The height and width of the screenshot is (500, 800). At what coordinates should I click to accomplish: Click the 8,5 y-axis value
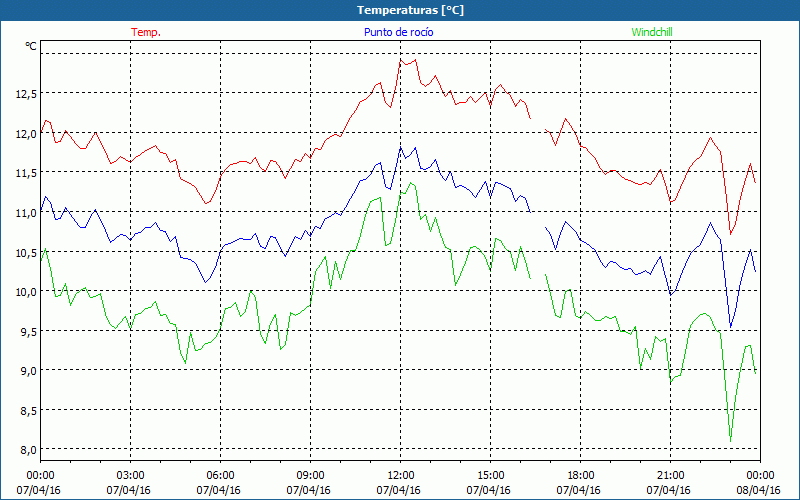click(x=28, y=411)
